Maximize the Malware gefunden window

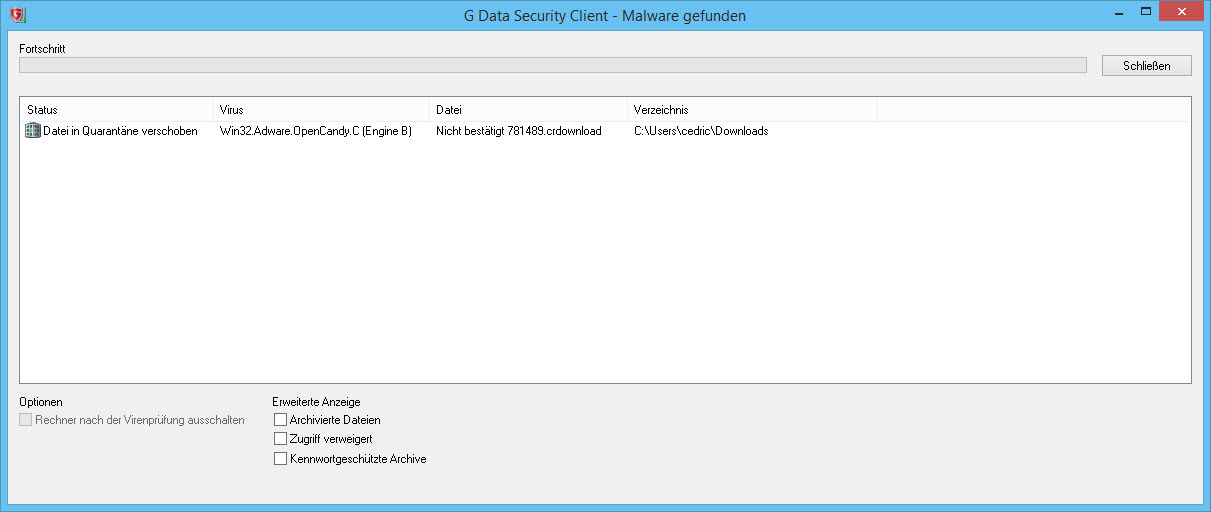click(1145, 13)
